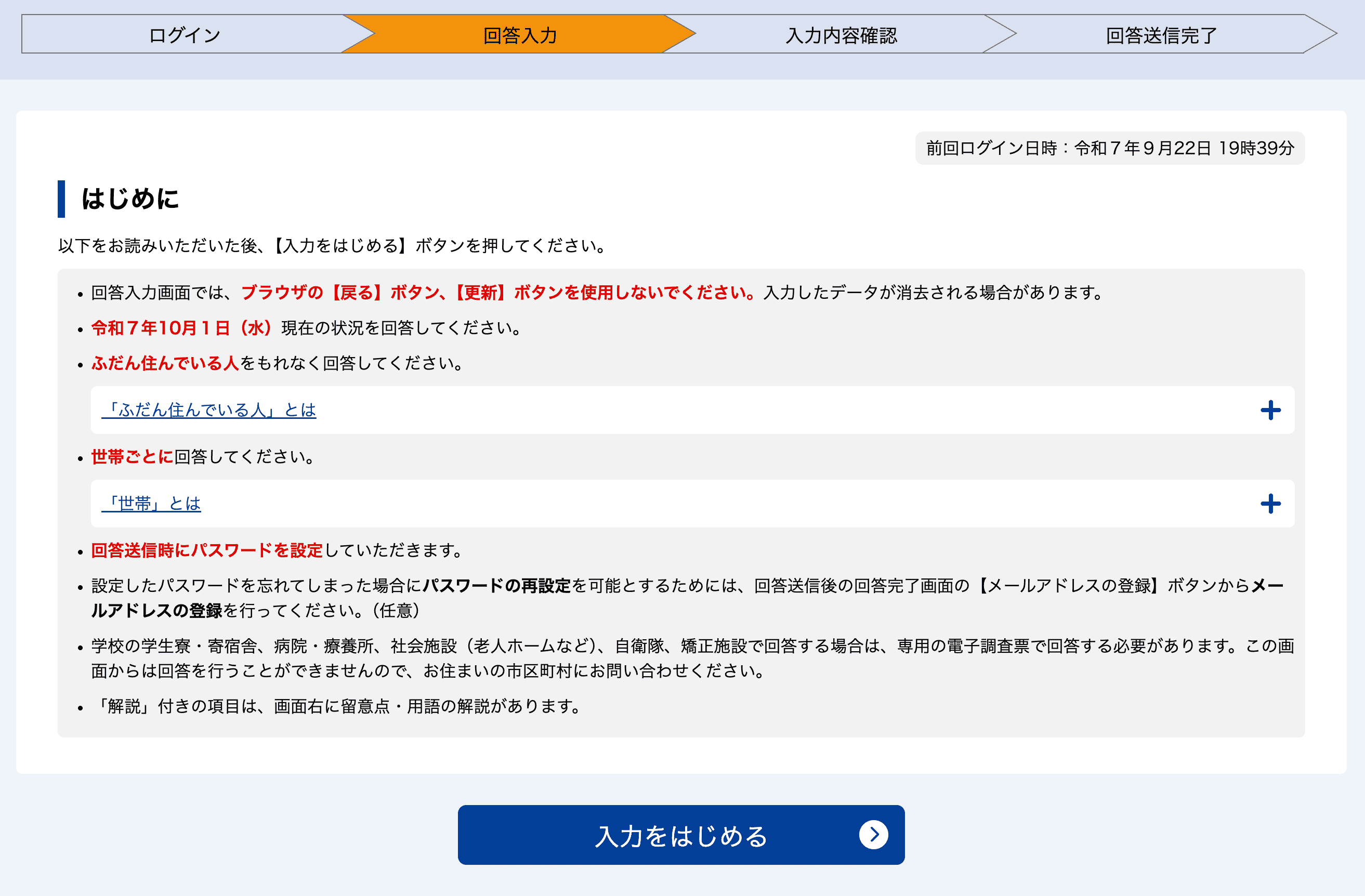Open the 「世帯」とは link

tap(151, 504)
